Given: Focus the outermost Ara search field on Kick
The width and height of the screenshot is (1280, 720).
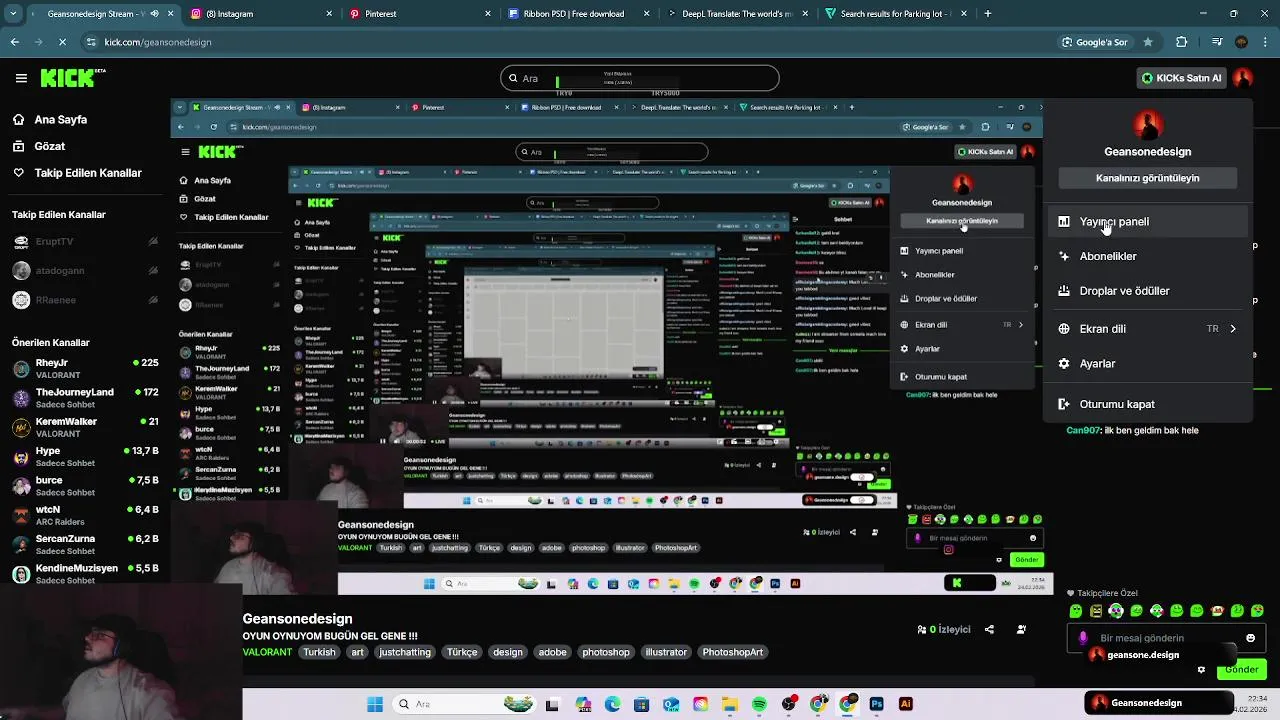Looking at the screenshot, I should pos(640,78).
